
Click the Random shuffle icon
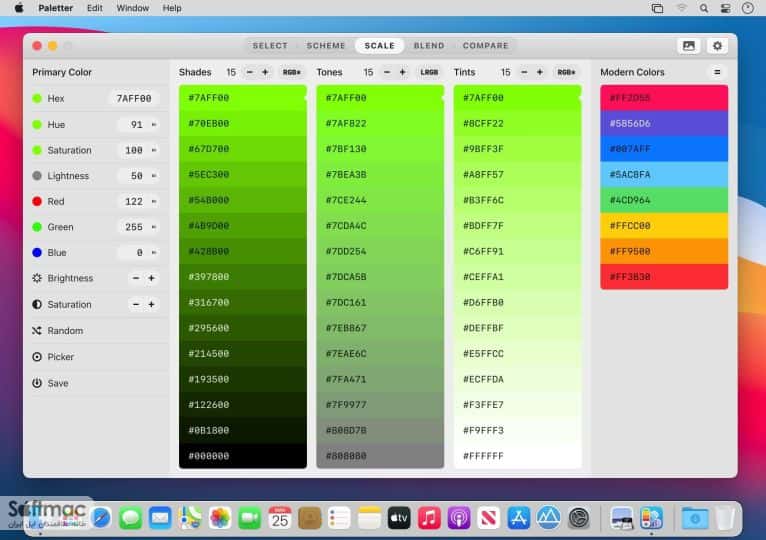point(37,331)
